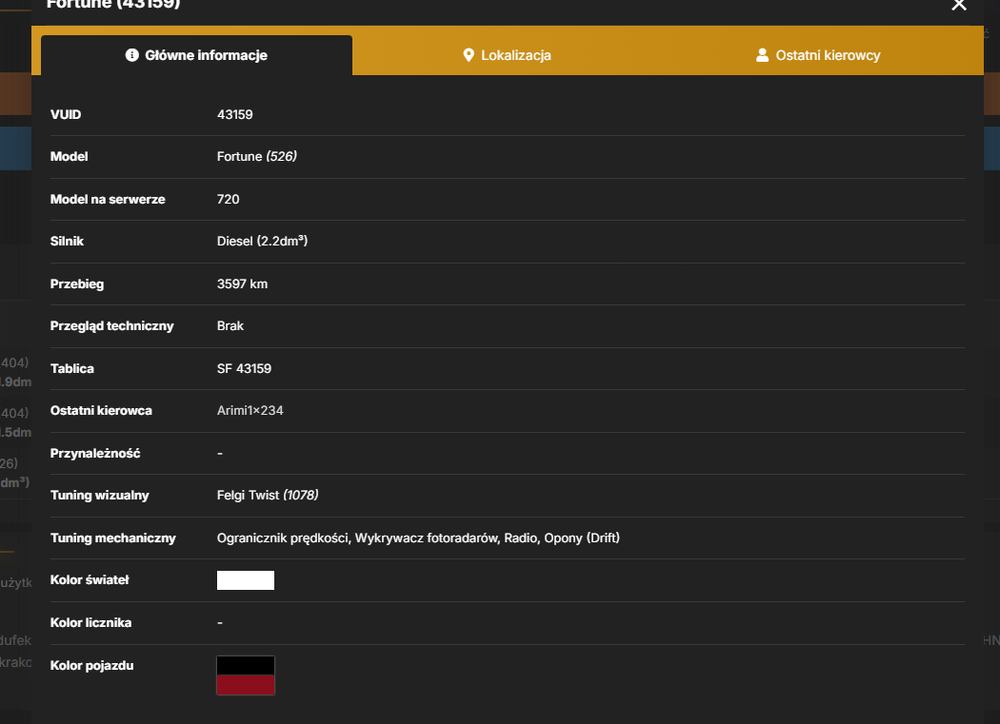1000x724 pixels.
Task: Click the Tuning mechaniczny parts list
Action: point(418,538)
